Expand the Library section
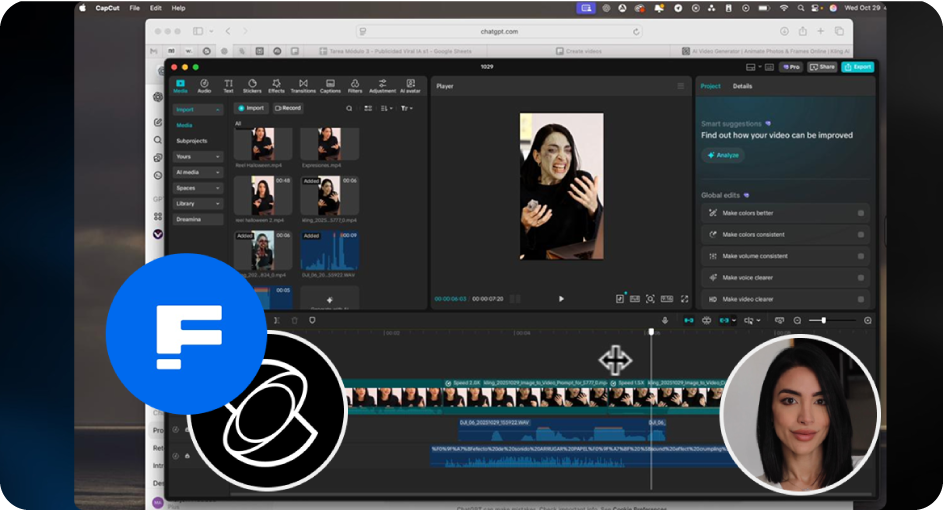 pos(198,203)
